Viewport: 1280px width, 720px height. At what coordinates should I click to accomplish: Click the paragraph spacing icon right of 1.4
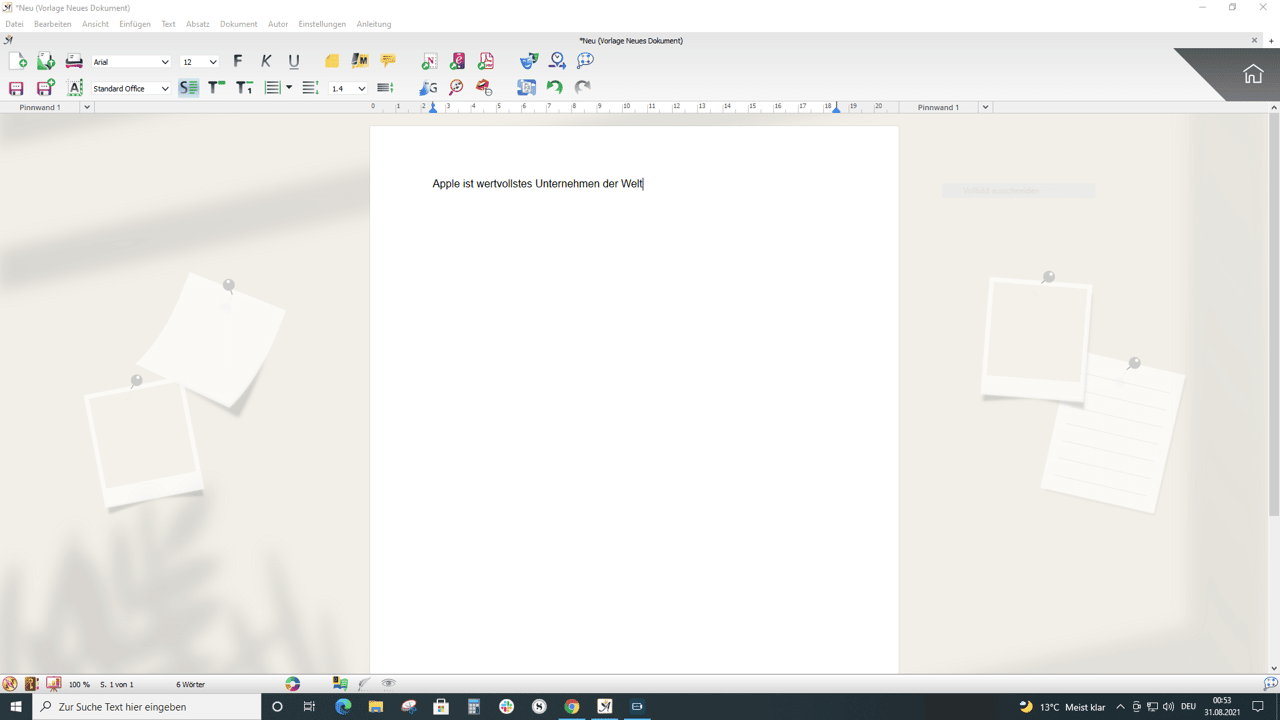tap(385, 88)
